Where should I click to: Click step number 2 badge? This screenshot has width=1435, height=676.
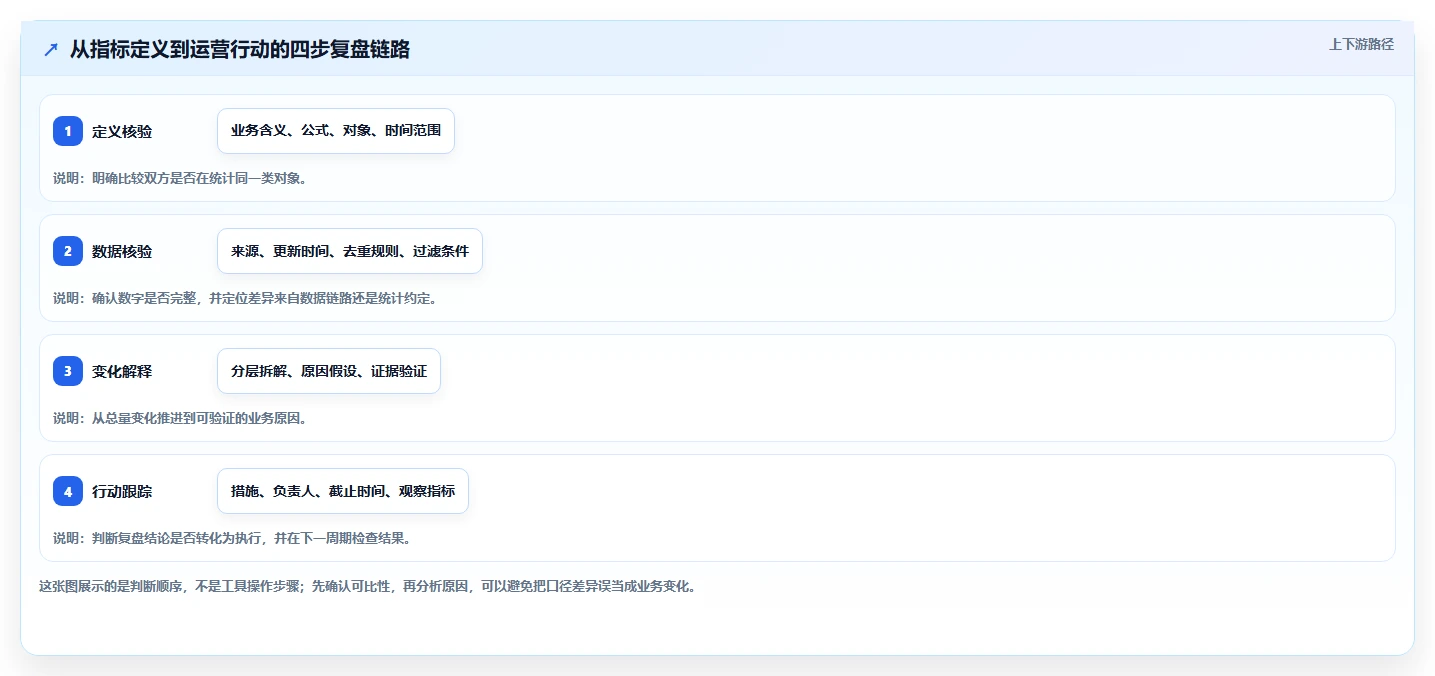click(68, 251)
